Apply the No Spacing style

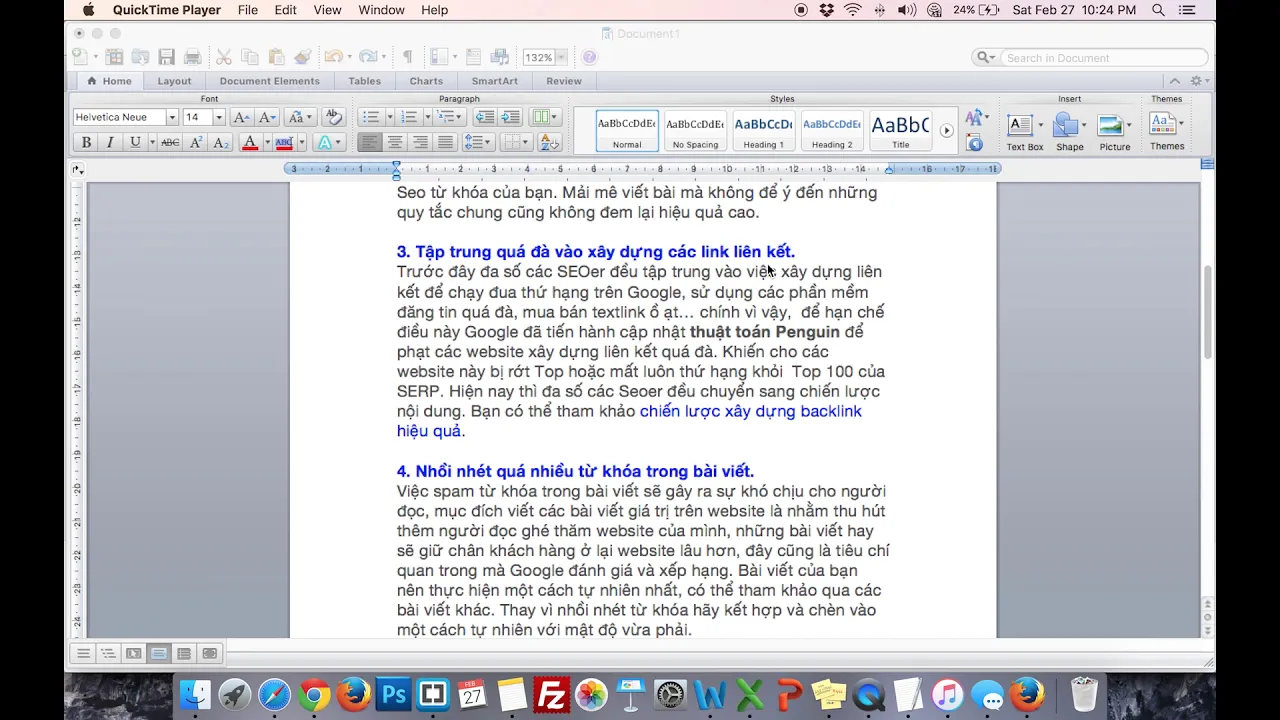(x=695, y=131)
